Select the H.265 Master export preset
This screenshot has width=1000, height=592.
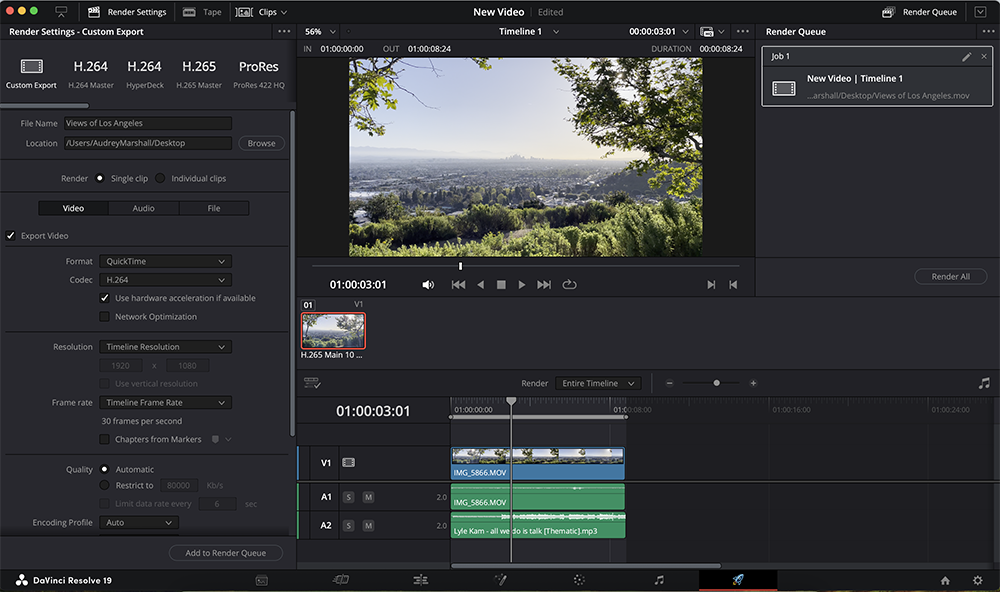198,70
